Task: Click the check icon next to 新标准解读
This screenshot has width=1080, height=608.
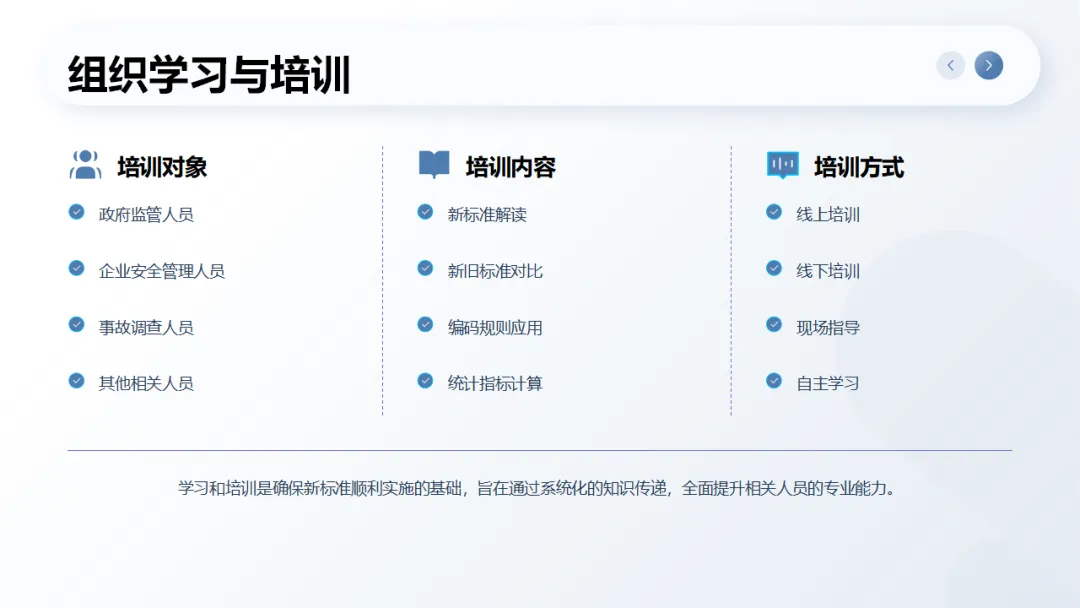Action: 425,212
